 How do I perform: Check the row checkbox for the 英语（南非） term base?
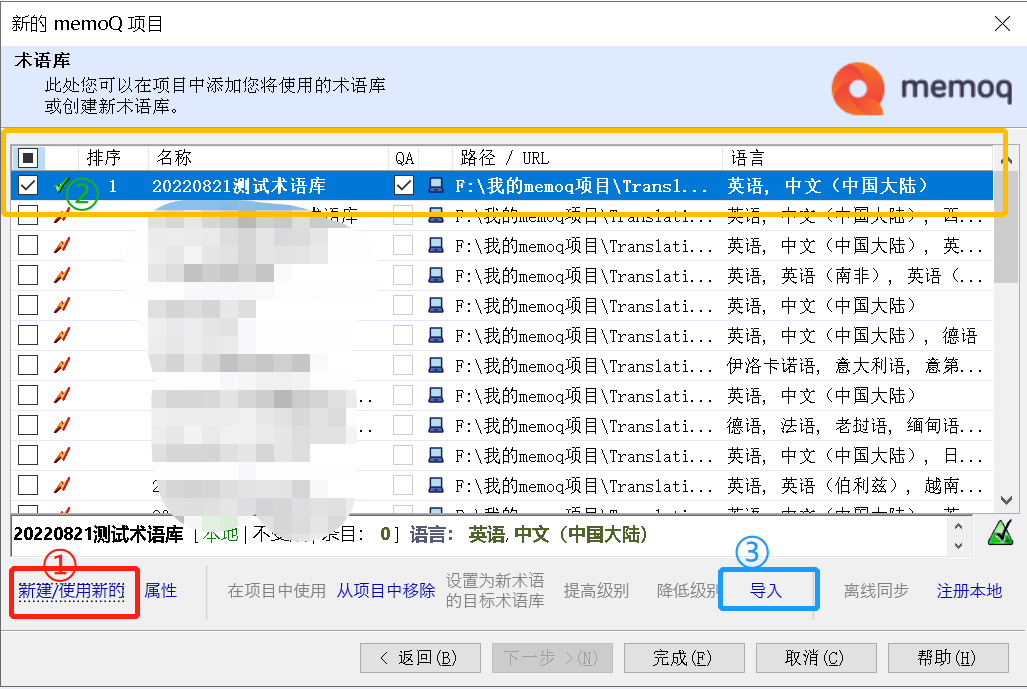pos(28,276)
